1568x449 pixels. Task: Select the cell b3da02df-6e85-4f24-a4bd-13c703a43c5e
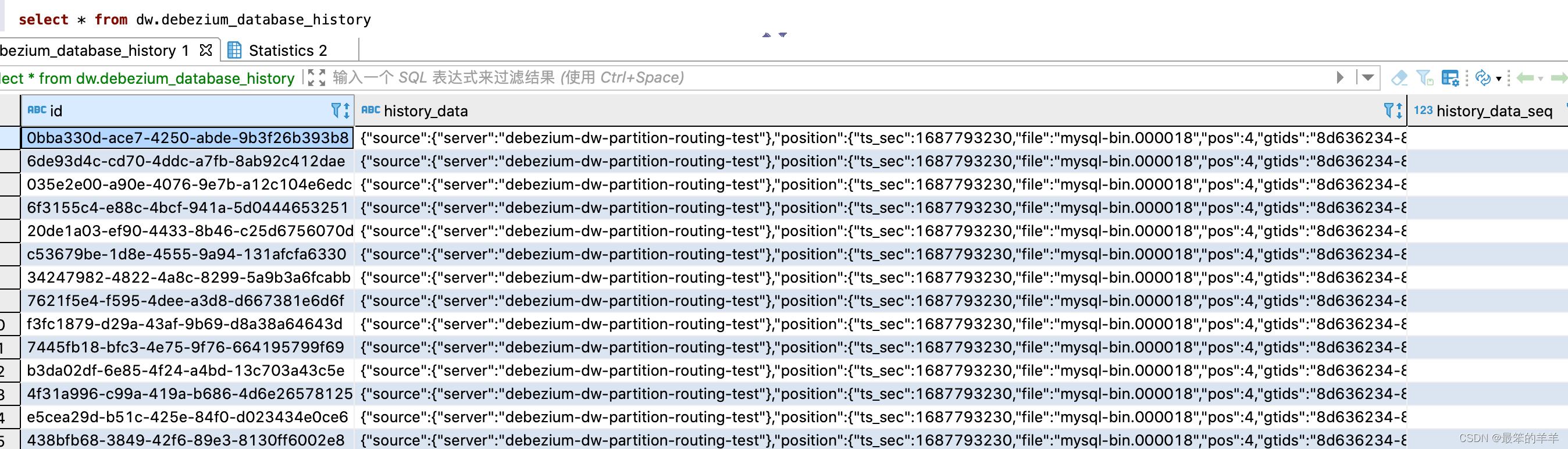tap(187, 370)
